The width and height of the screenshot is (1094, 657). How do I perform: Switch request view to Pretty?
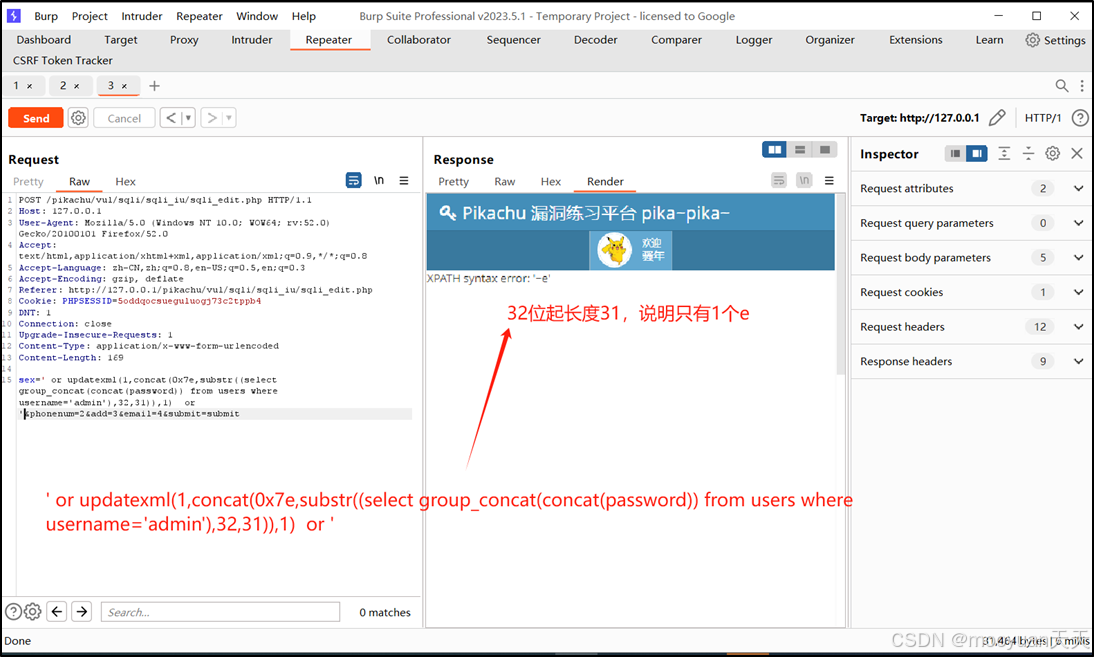[x=28, y=181]
